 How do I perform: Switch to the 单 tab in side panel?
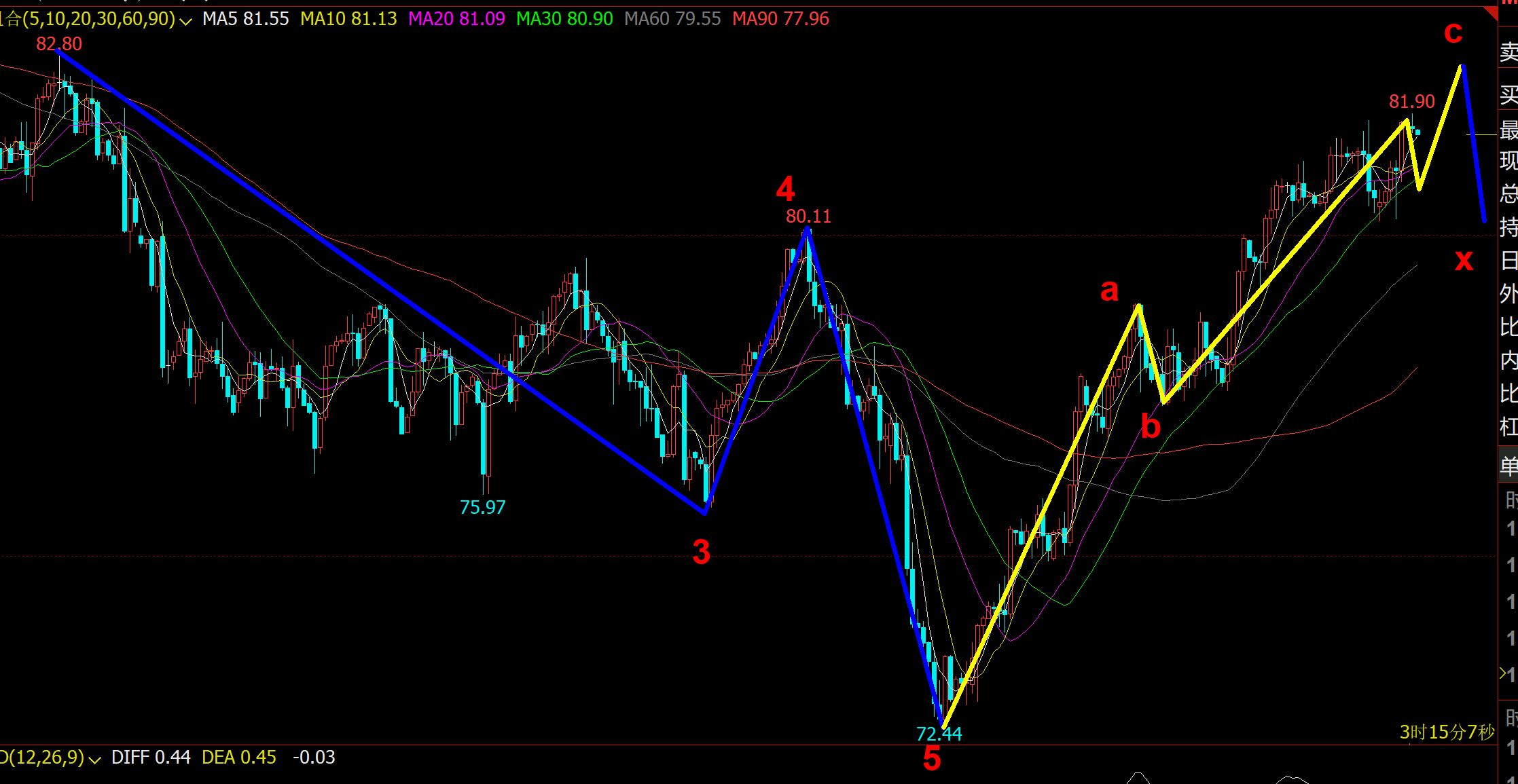coord(1508,466)
